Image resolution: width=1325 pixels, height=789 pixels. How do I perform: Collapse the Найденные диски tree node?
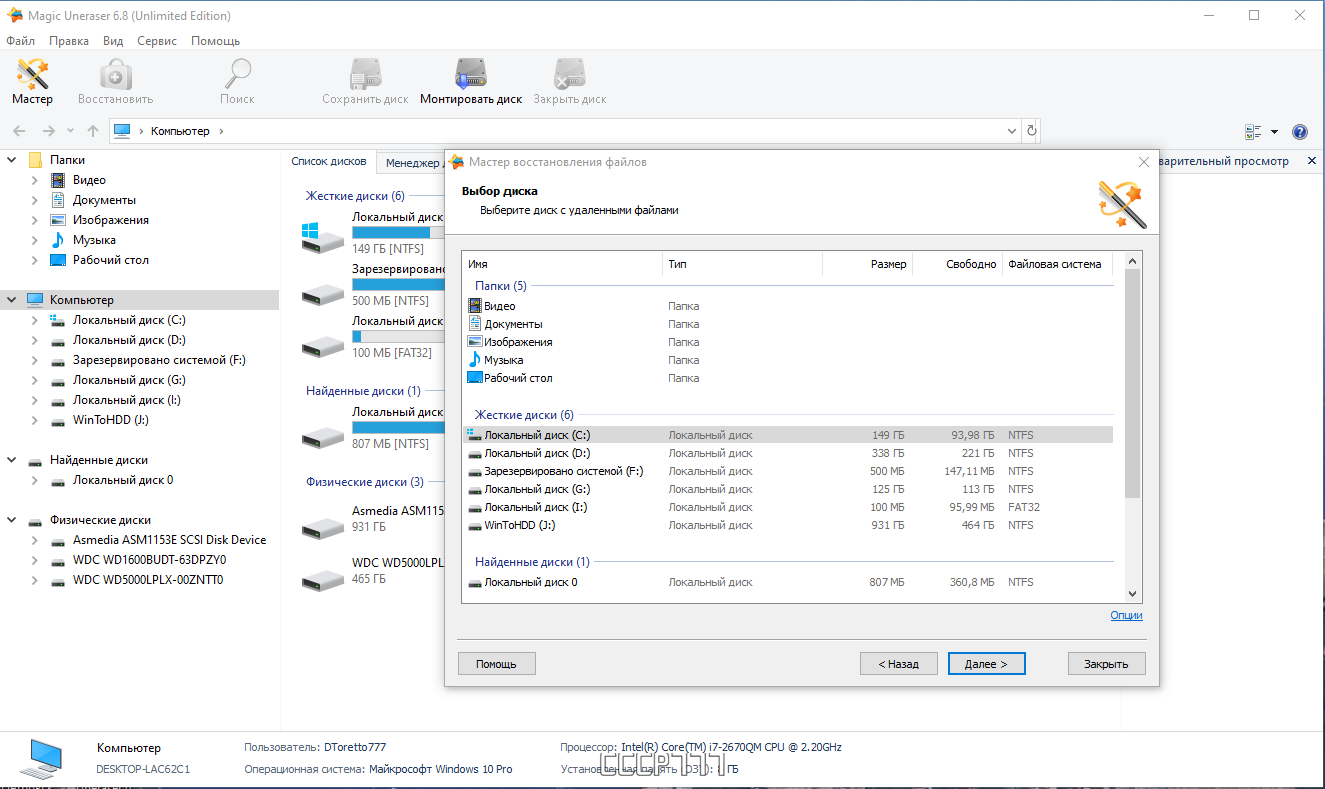[12, 460]
